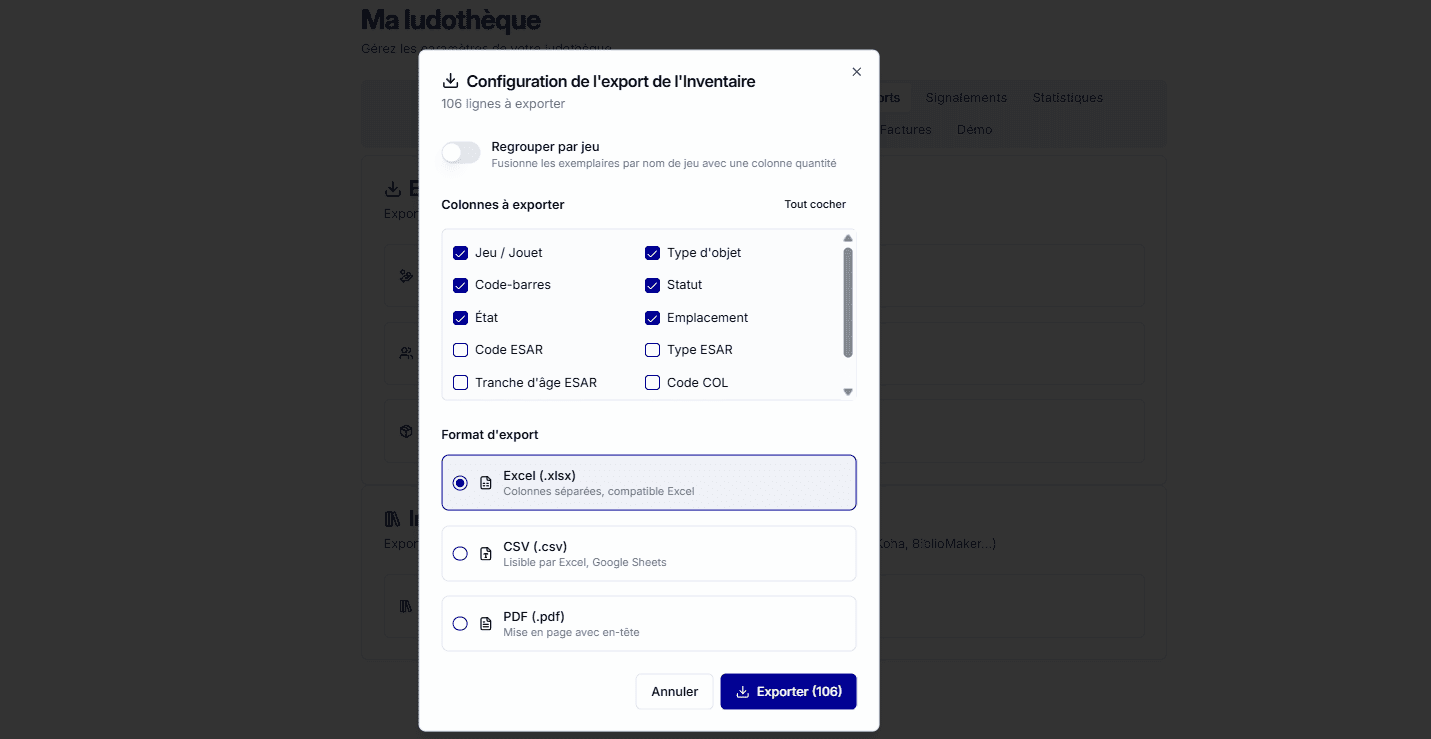
Task: Click the PDF document file icon
Action: tap(486, 623)
